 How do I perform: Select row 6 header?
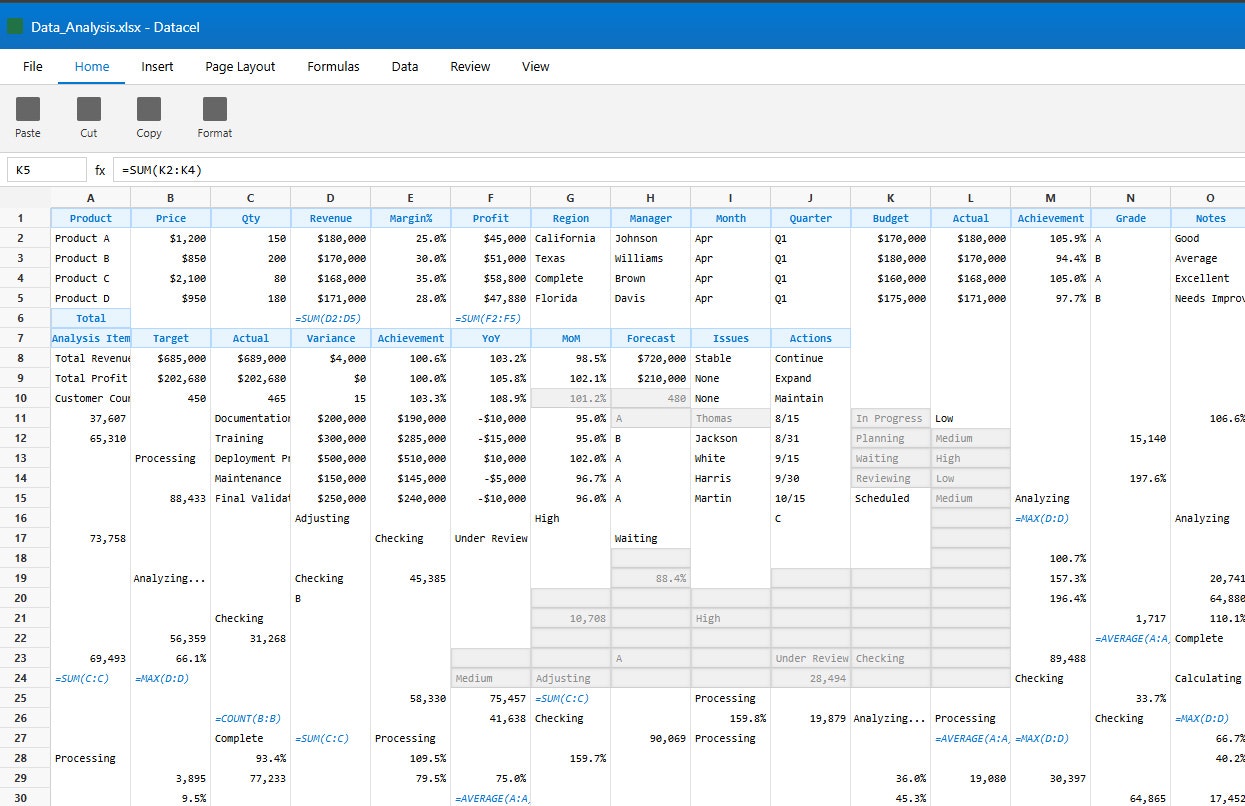(25, 318)
